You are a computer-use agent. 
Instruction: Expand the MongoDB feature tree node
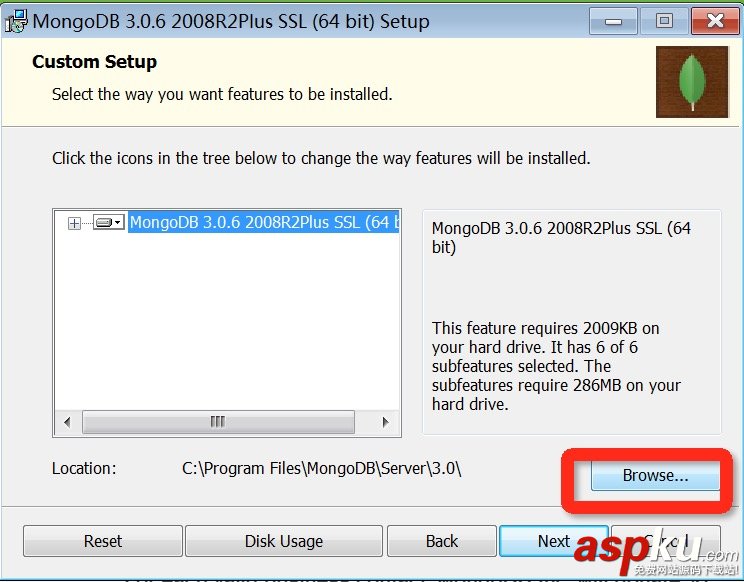[74, 223]
